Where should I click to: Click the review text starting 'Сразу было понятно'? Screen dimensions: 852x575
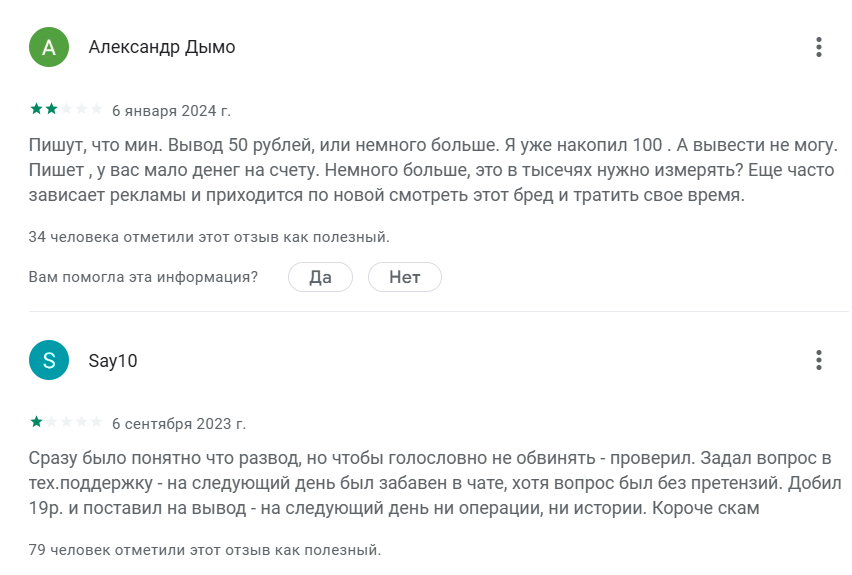pos(430,482)
